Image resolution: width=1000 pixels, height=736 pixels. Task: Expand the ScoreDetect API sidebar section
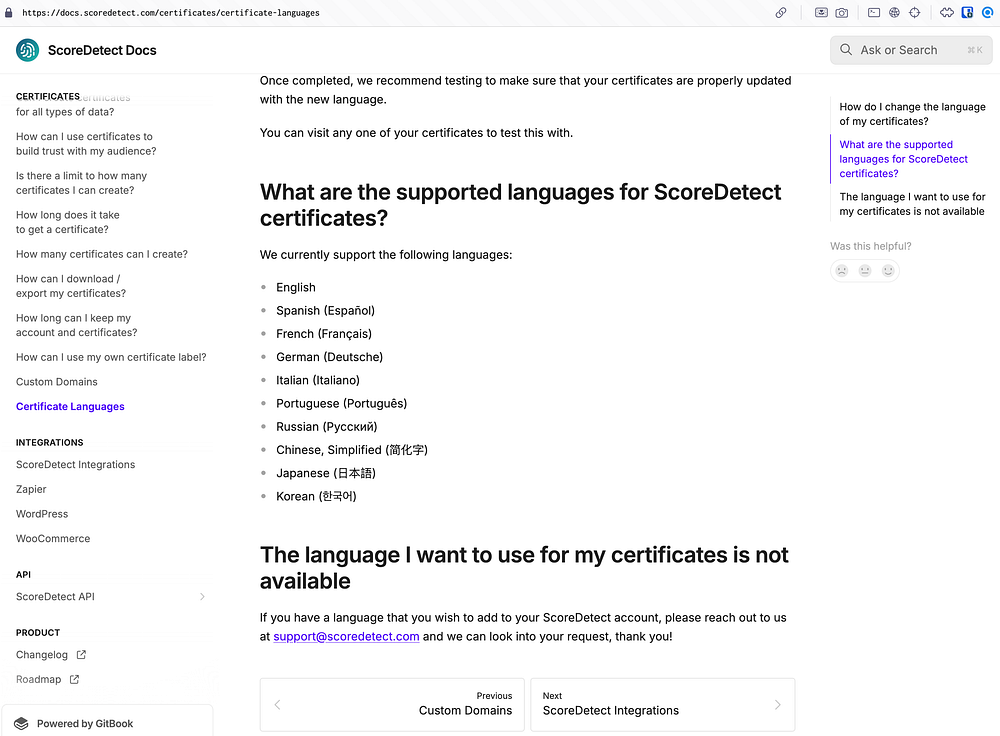[202, 596]
